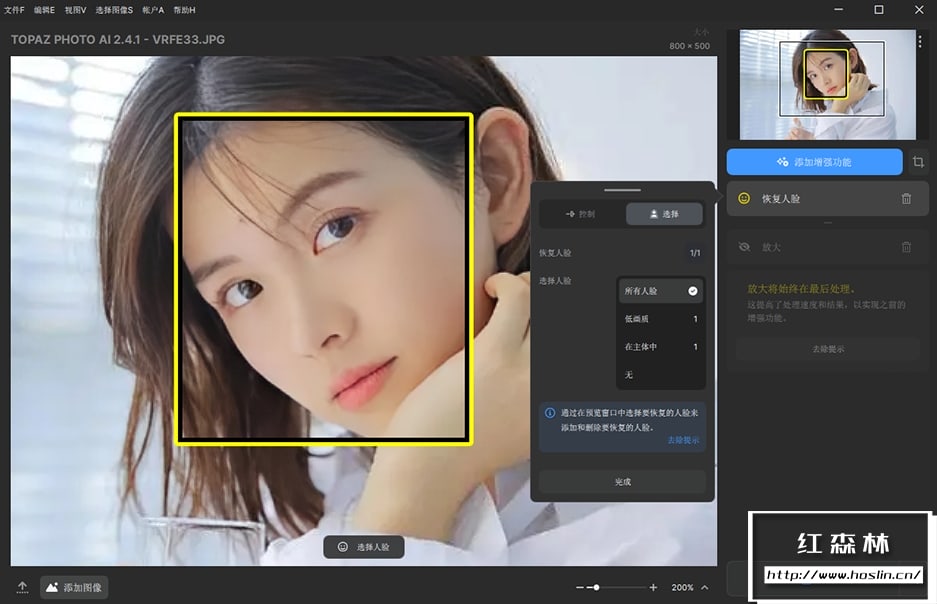Click the 完成 button
The image size is (937, 604).
pyautogui.click(x=622, y=482)
